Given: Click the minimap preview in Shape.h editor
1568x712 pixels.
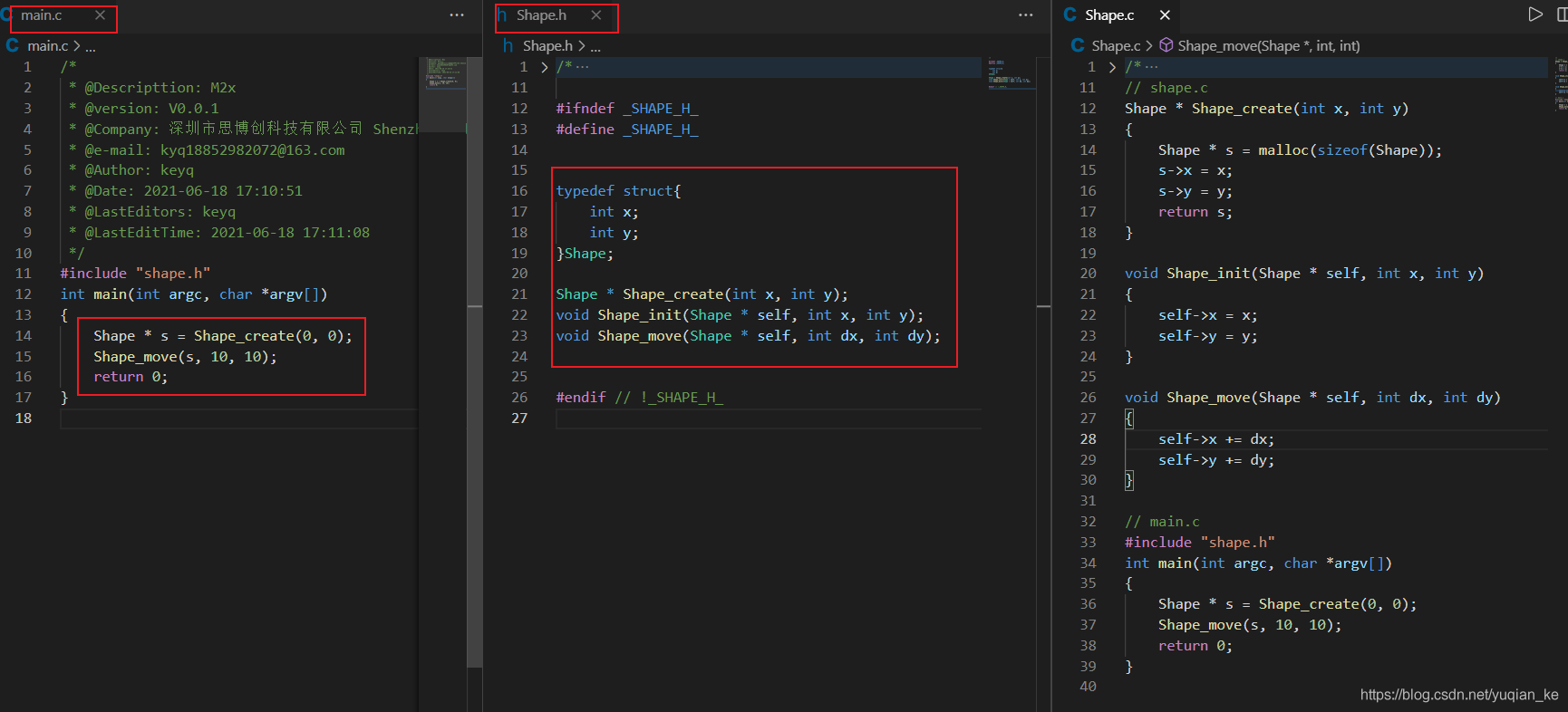Looking at the screenshot, I should point(1008,74).
